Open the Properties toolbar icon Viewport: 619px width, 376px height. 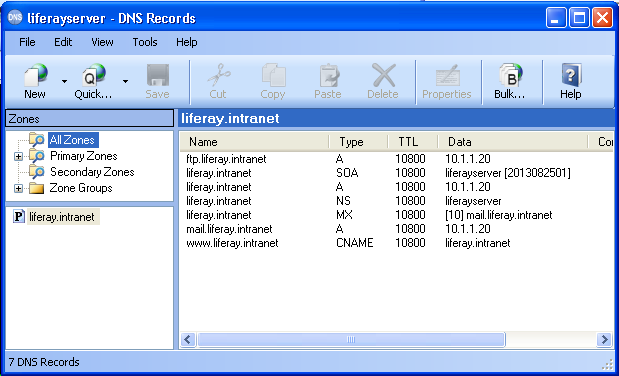tap(447, 75)
